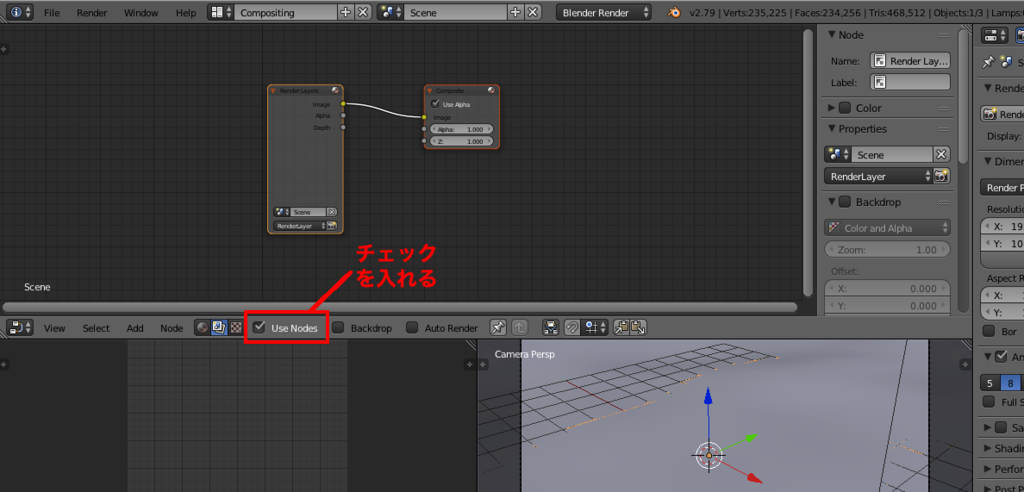Copy selected nodes to clipboard
1024x492 pixels.
(622, 327)
